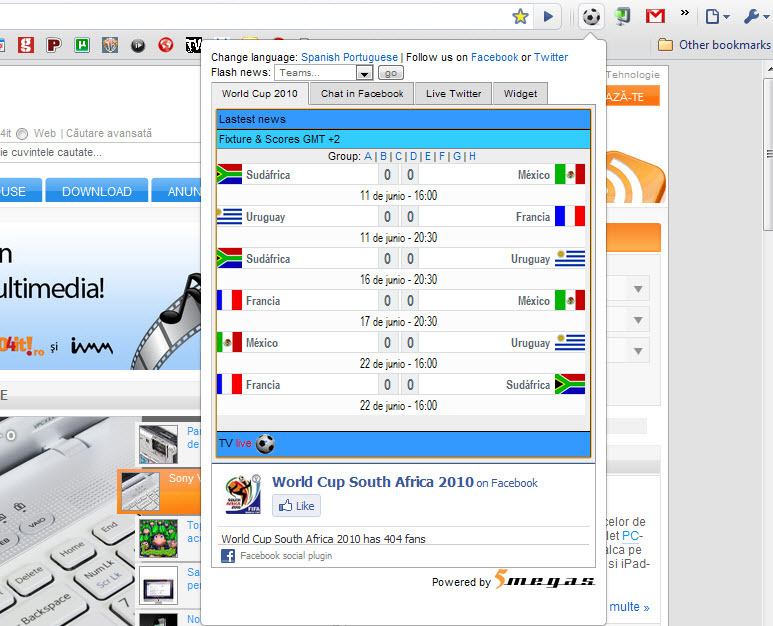Click Mexico flag in México-Uruguay match

click(x=229, y=342)
